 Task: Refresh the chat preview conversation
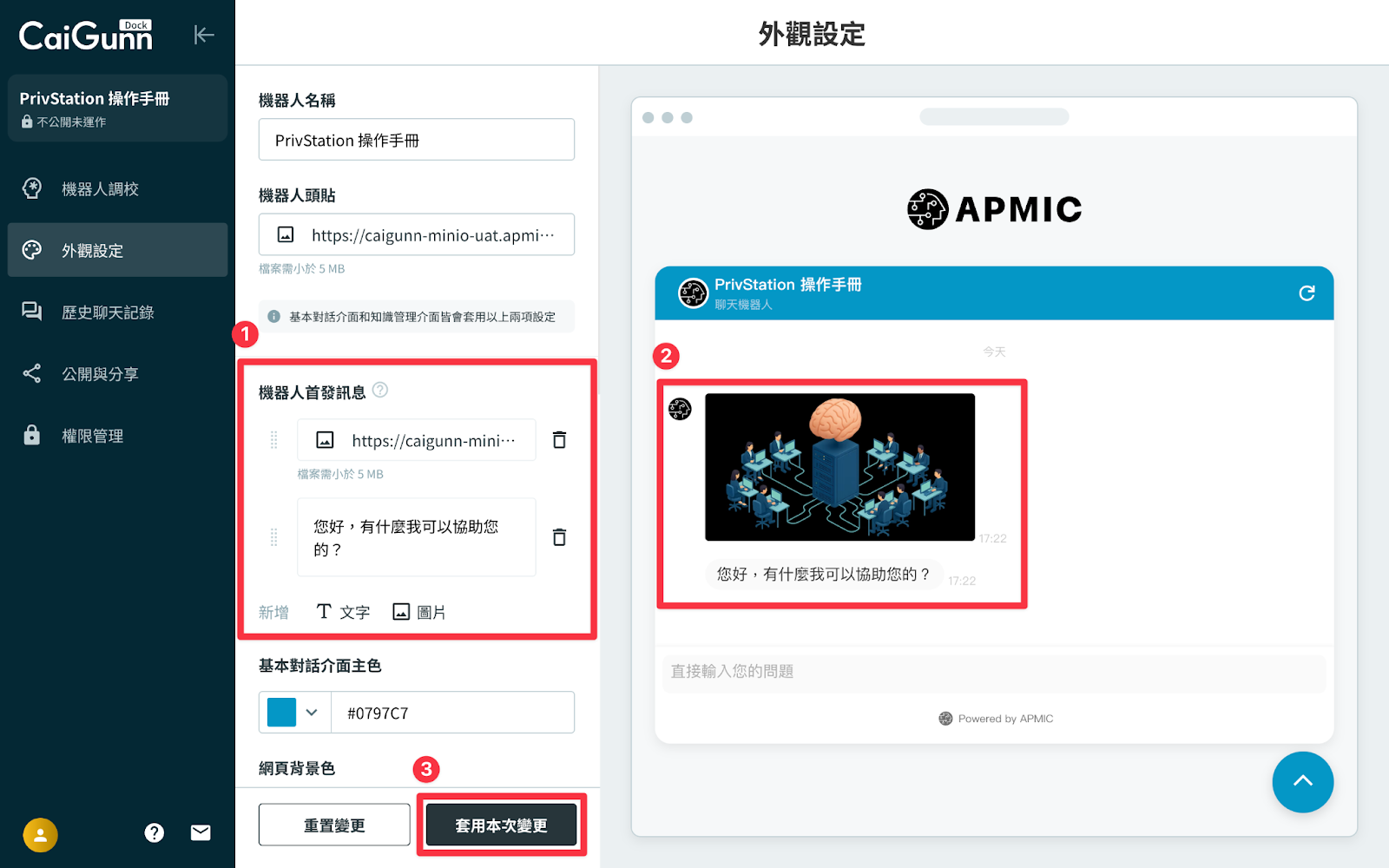(1307, 293)
